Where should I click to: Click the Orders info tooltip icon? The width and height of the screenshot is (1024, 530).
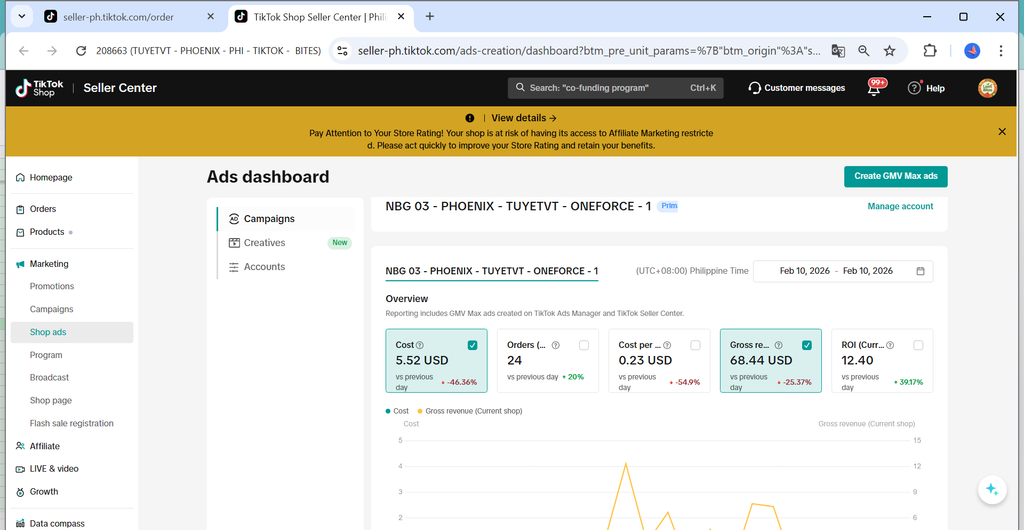point(556,345)
